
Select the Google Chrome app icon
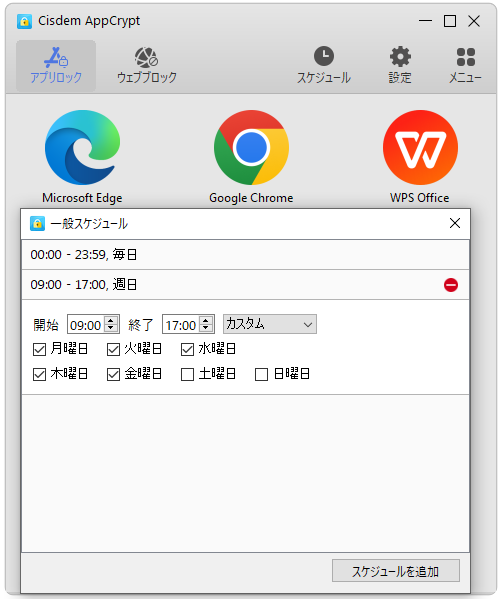tap(251, 147)
